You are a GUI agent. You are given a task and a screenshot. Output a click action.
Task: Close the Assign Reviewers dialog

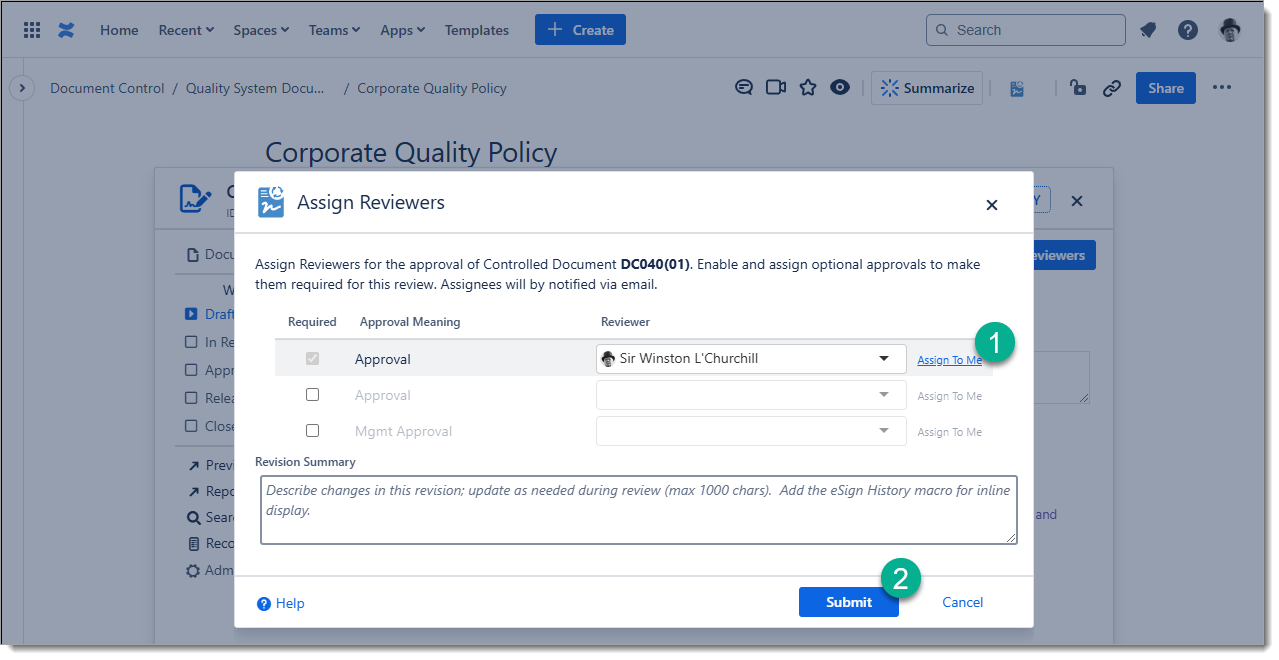tap(992, 205)
